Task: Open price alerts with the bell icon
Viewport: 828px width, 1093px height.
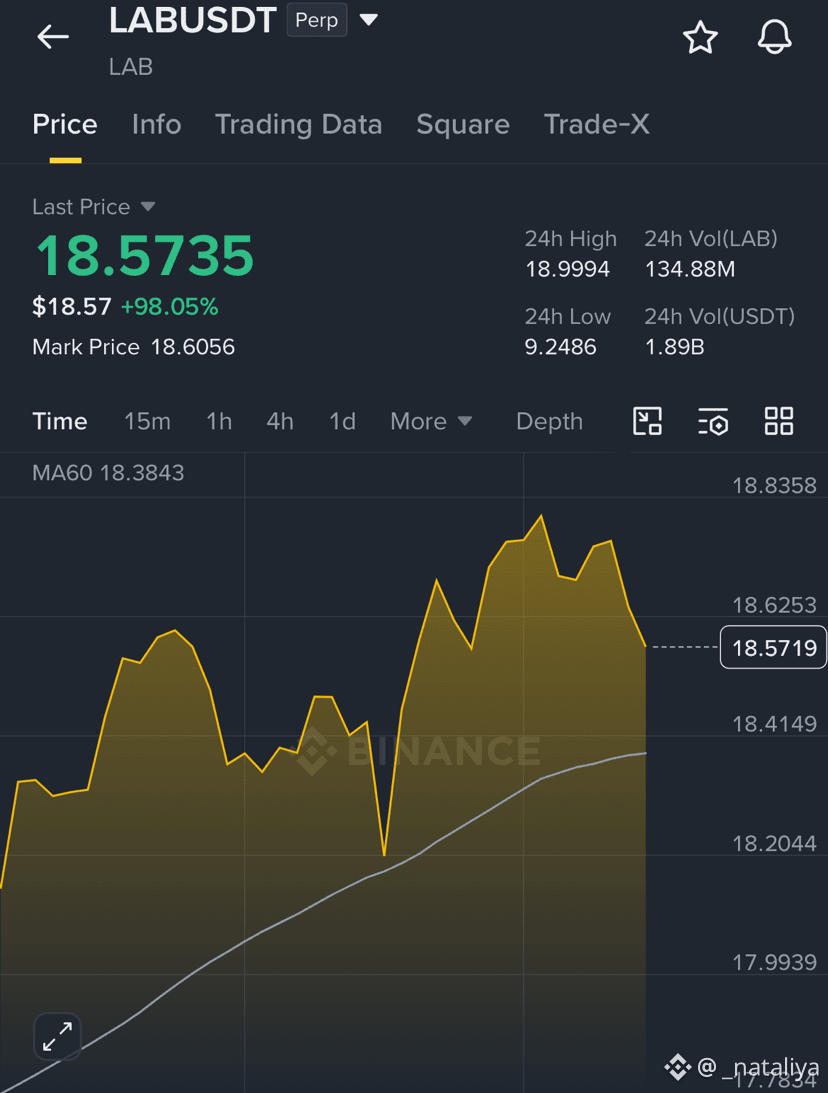Action: 774,37
